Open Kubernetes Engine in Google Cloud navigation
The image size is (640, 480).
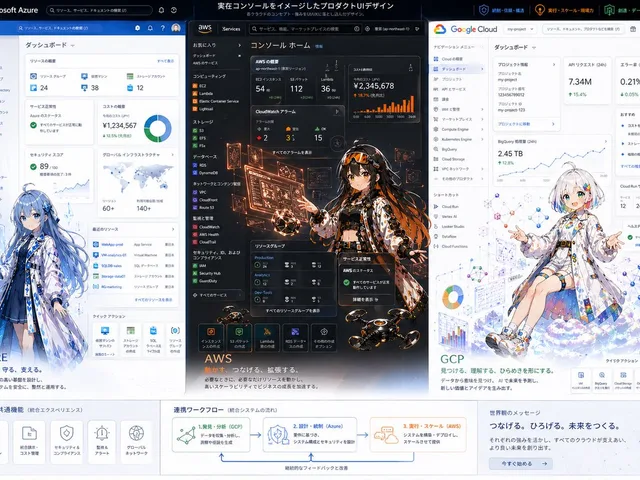point(458,139)
